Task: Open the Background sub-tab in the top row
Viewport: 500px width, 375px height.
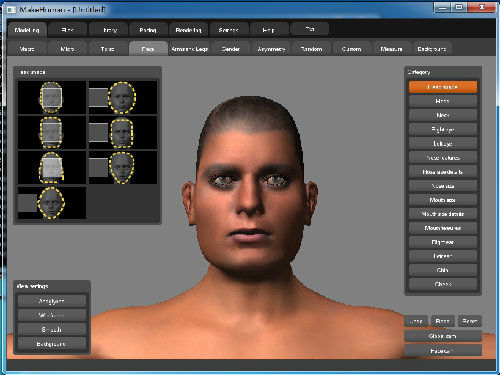Action: 432,49
